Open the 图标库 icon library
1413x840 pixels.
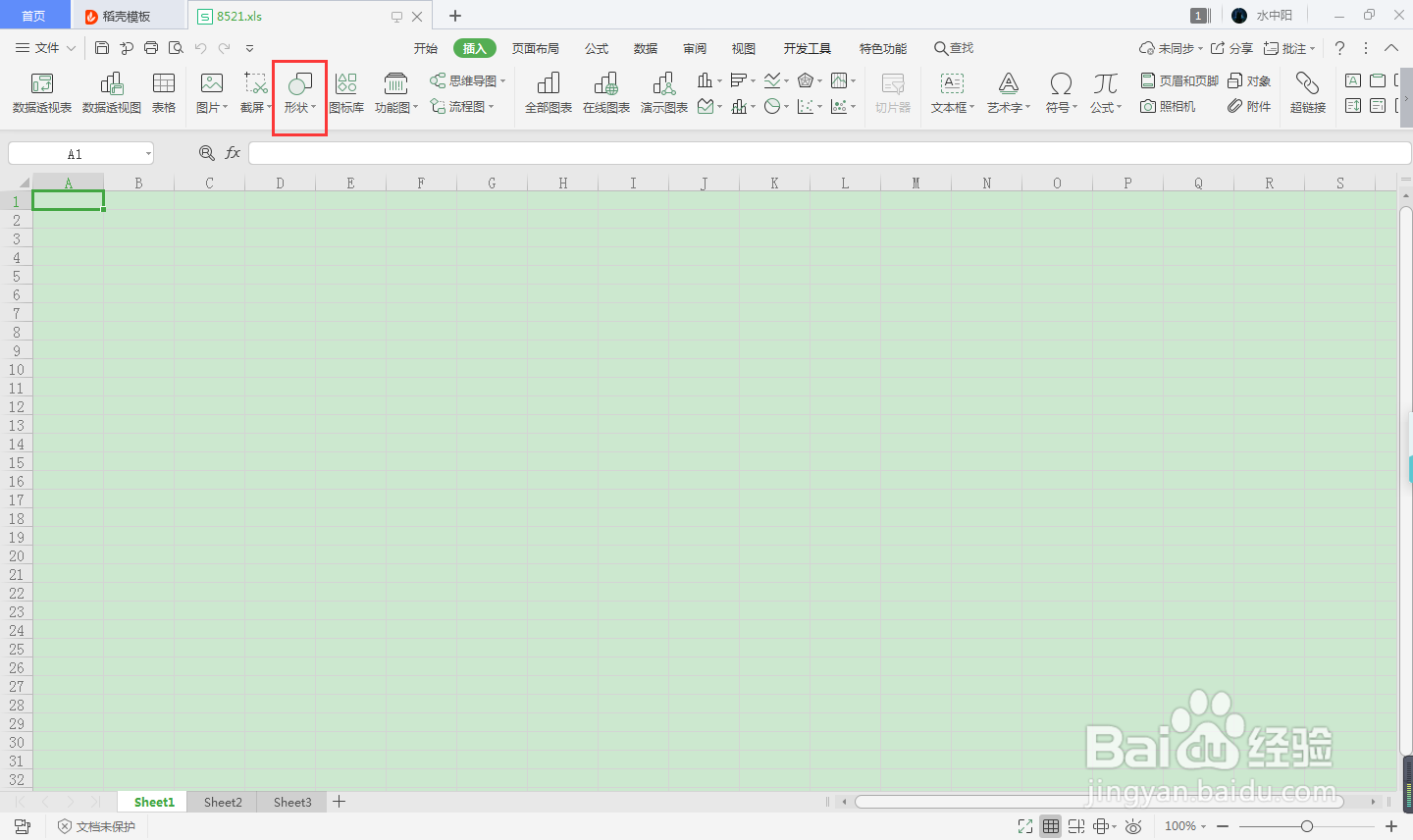point(346,93)
